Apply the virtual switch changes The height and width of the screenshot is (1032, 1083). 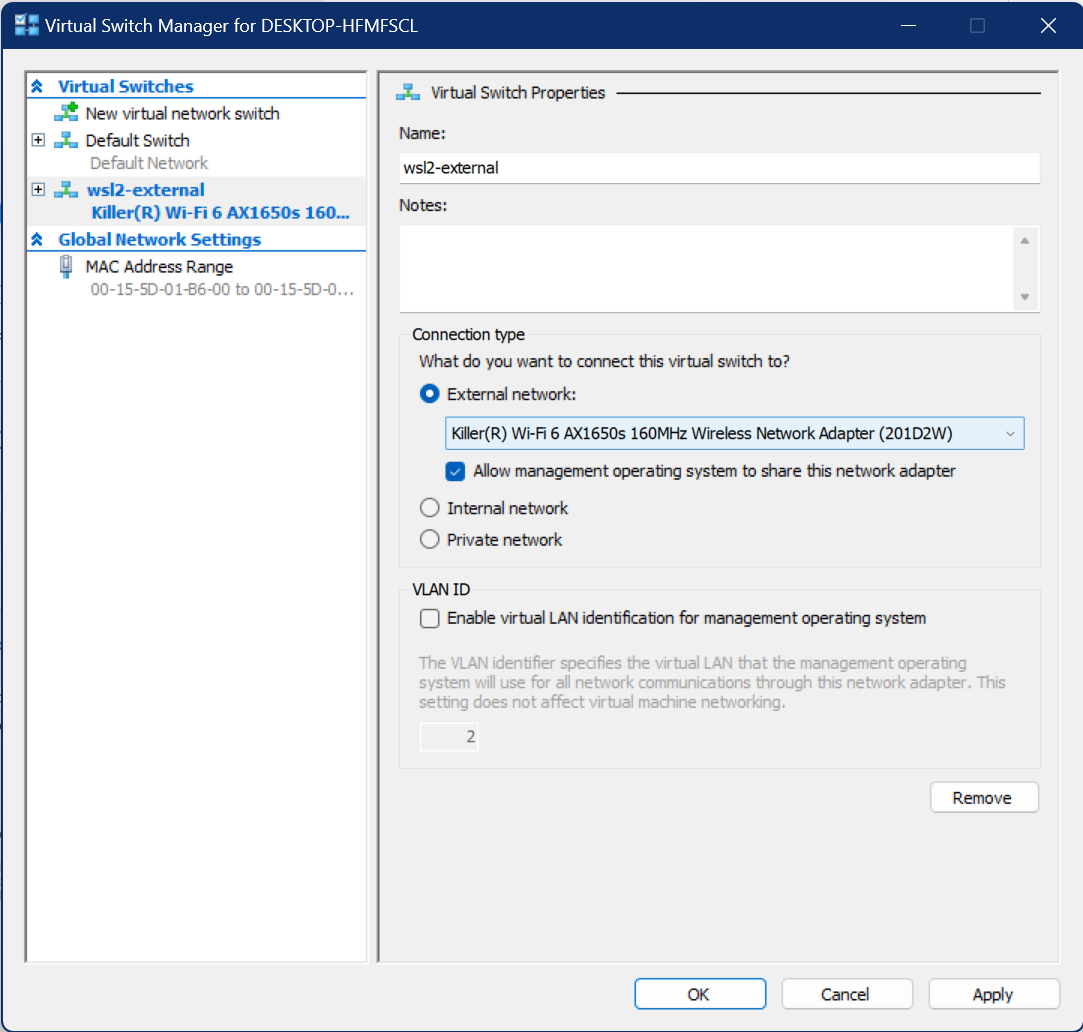(993, 993)
